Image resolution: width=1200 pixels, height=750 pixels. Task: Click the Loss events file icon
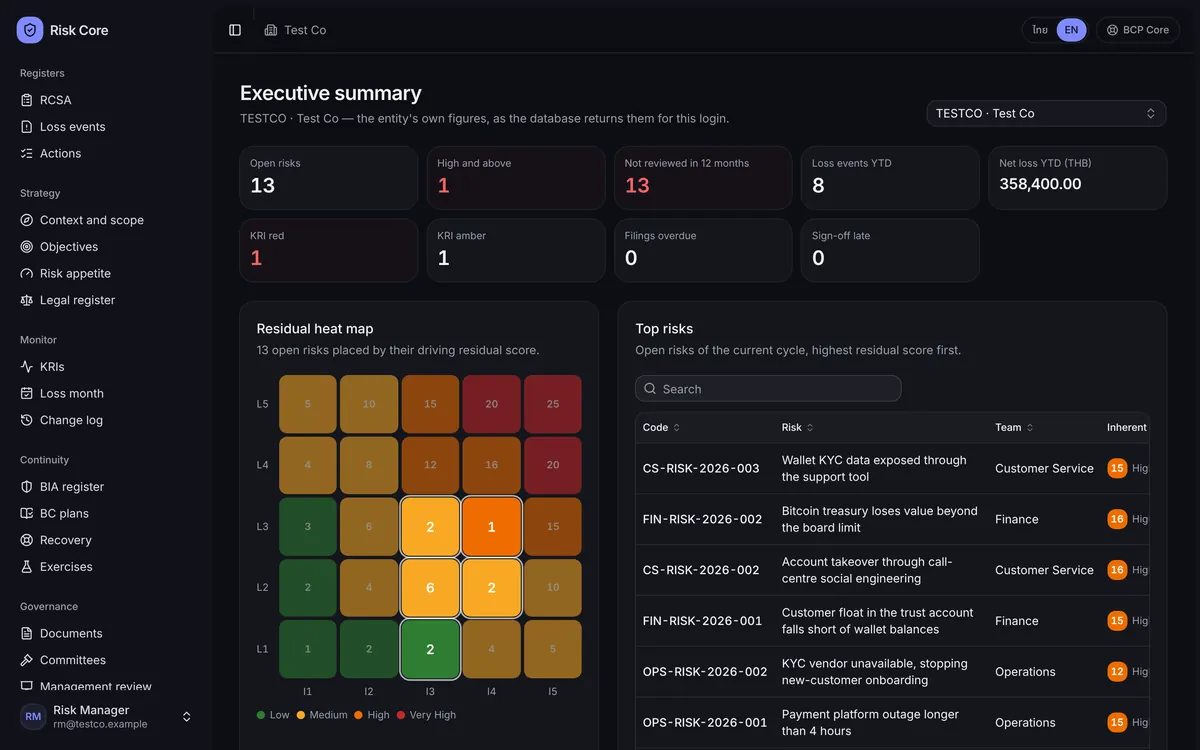[27, 127]
